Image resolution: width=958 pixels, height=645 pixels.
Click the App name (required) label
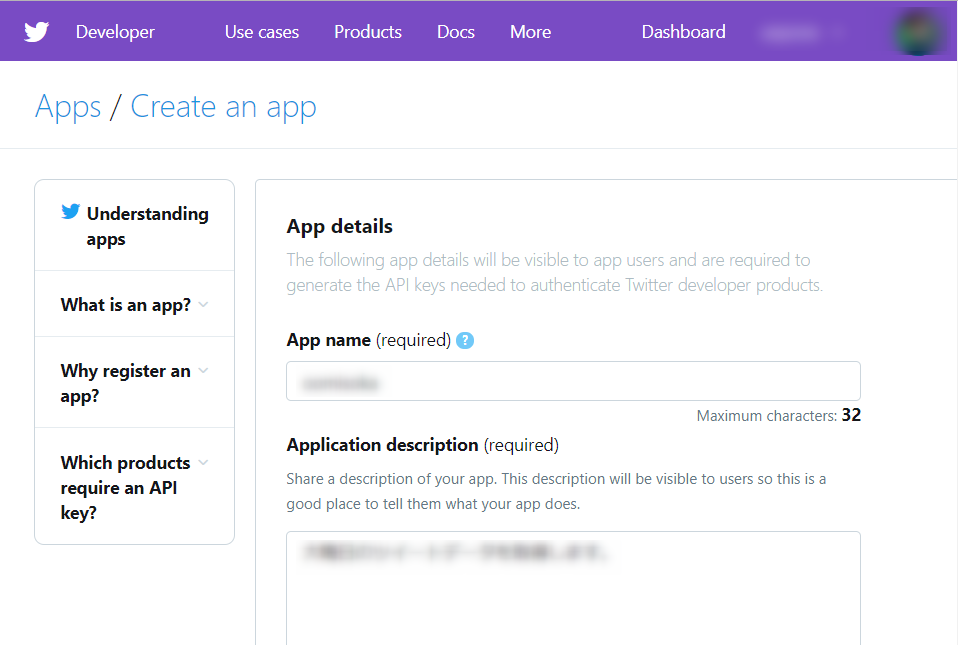(x=368, y=340)
